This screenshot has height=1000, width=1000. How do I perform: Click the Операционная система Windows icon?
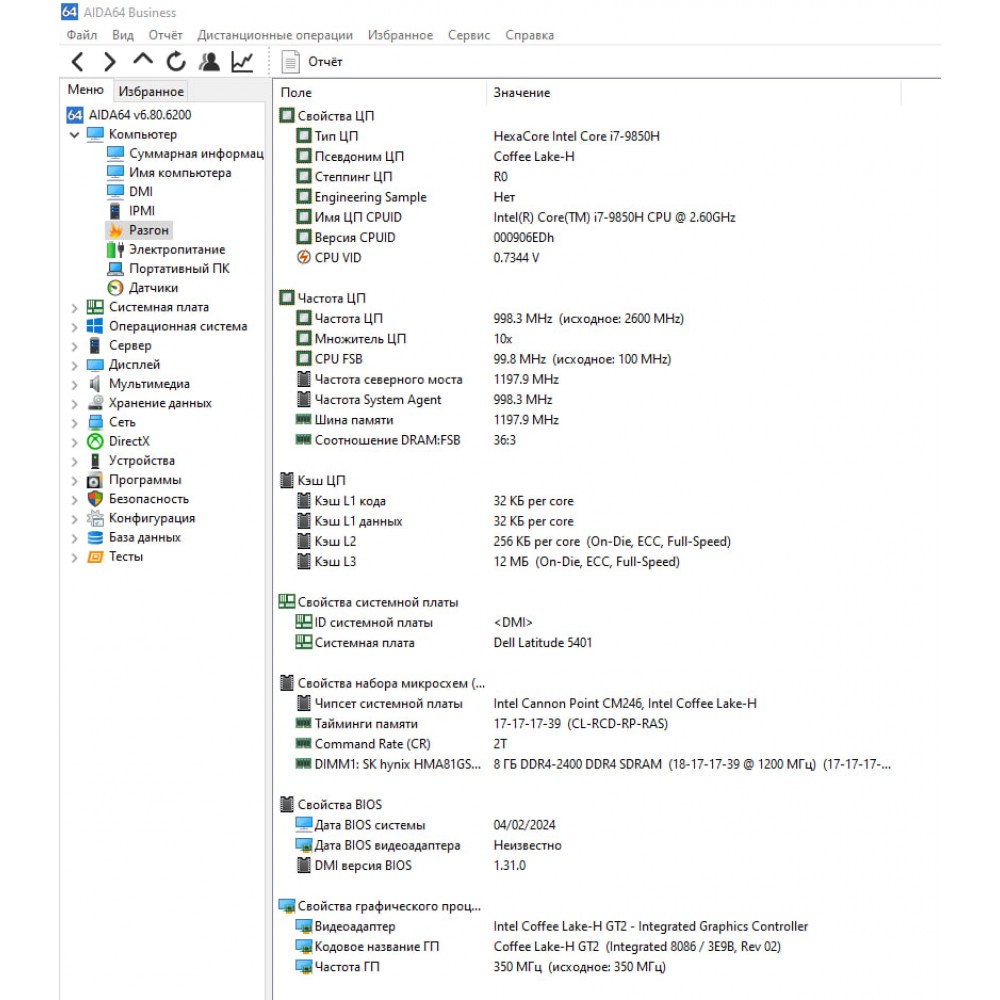pos(95,326)
